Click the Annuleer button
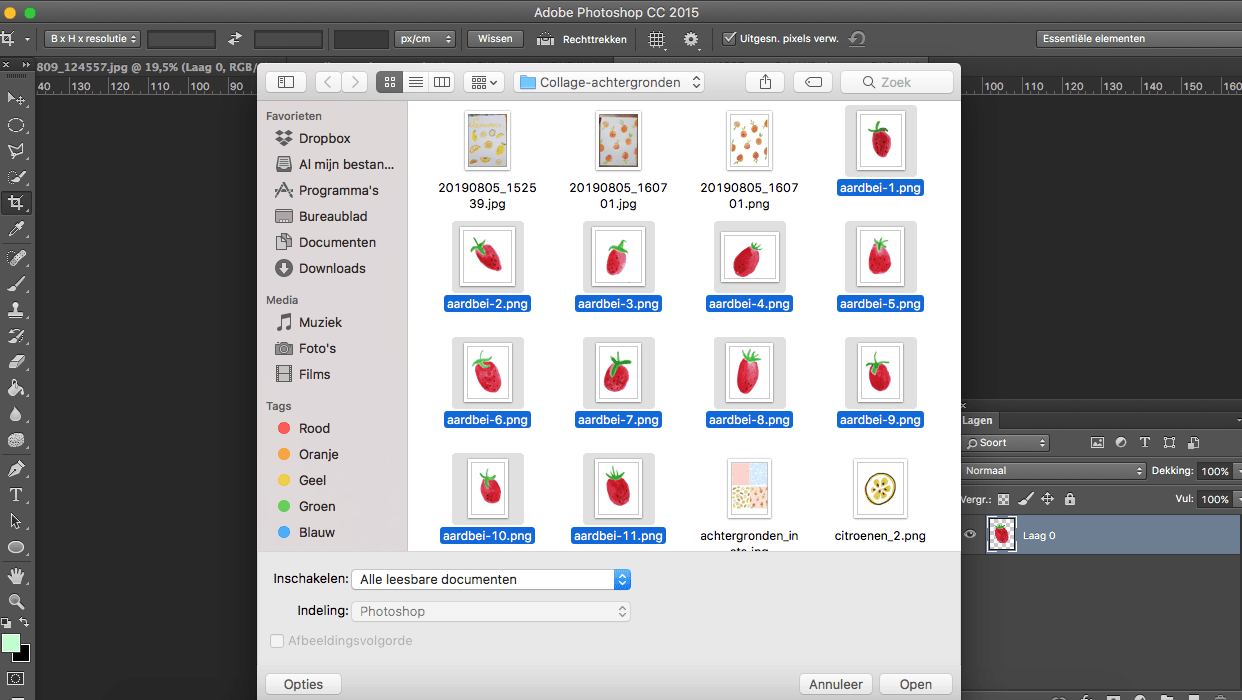Screen dimensions: 1242x700 click(x=835, y=685)
